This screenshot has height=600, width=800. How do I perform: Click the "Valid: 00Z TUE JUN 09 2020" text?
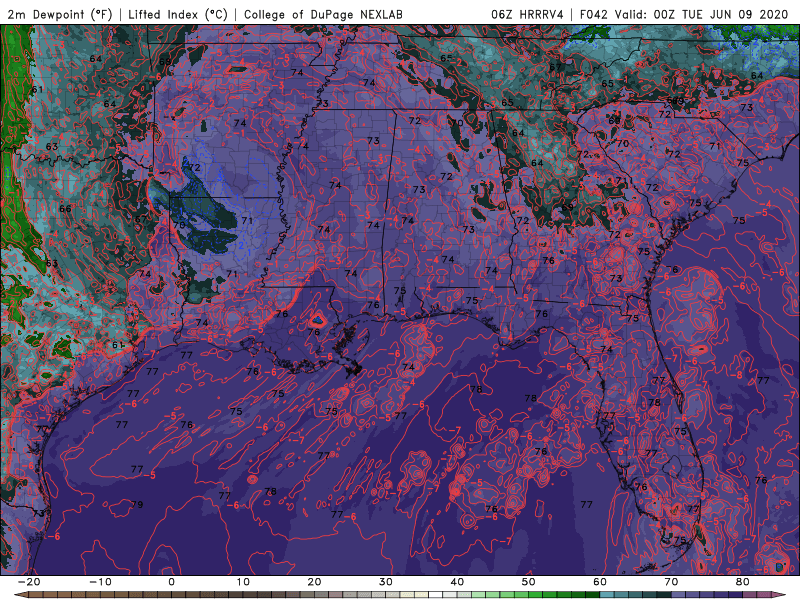pos(702,14)
